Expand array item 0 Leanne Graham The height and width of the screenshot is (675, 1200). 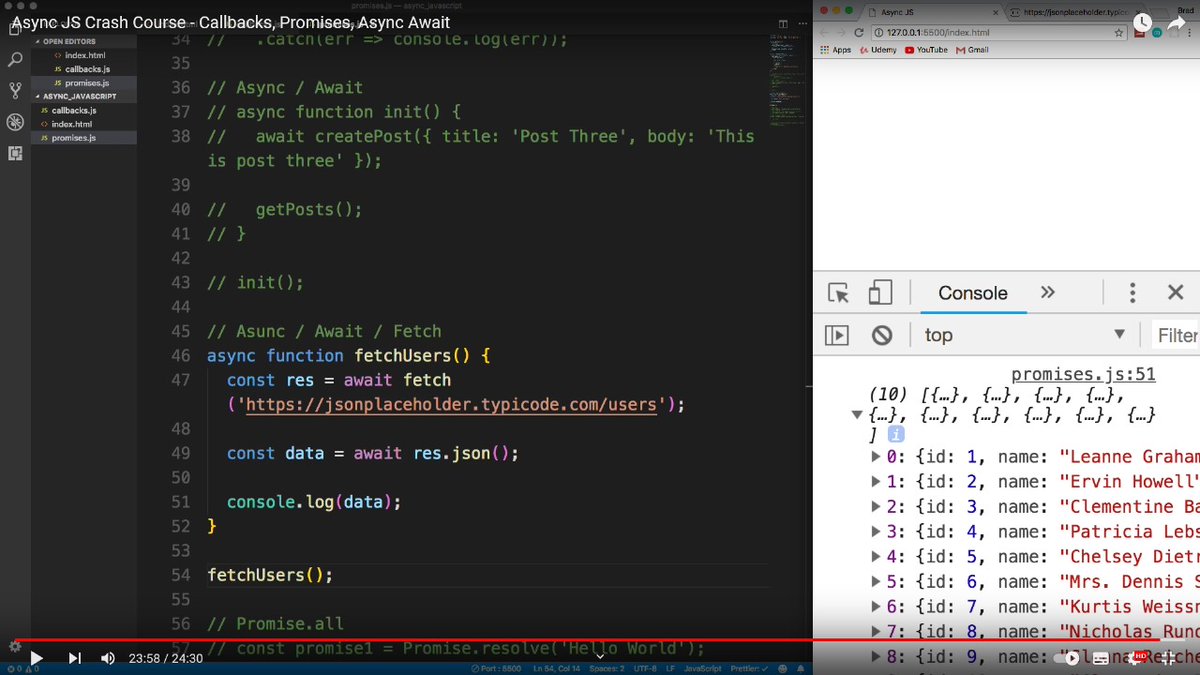877,457
